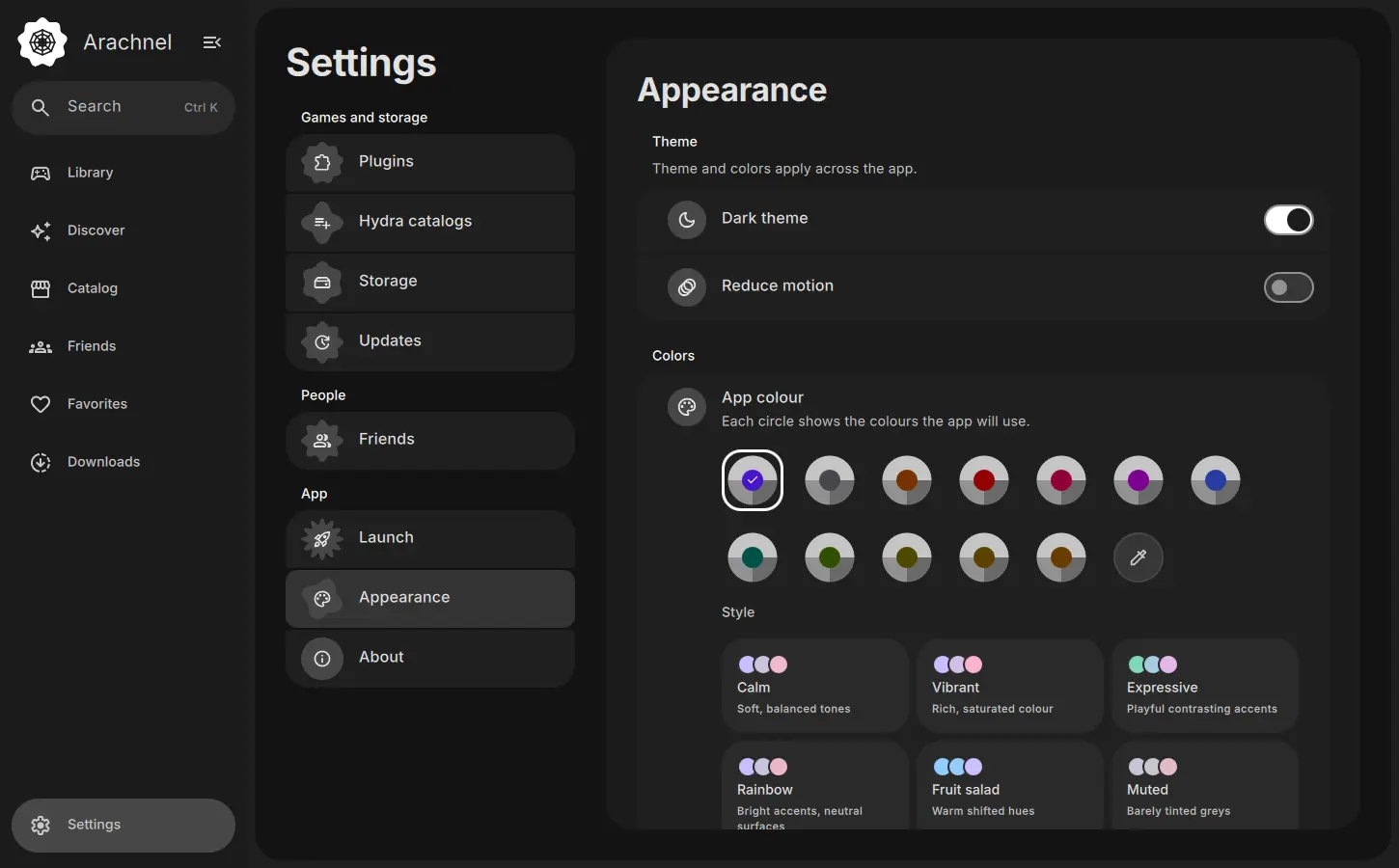The height and width of the screenshot is (868, 1399).
Task: Click the Storage drive icon
Action: (322, 282)
